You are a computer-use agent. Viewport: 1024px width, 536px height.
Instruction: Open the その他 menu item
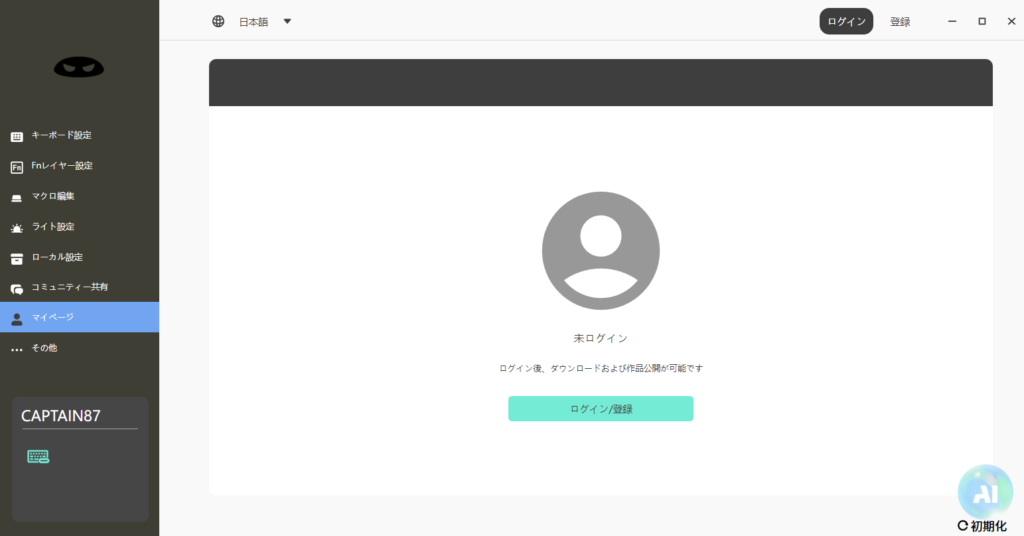click(45, 348)
